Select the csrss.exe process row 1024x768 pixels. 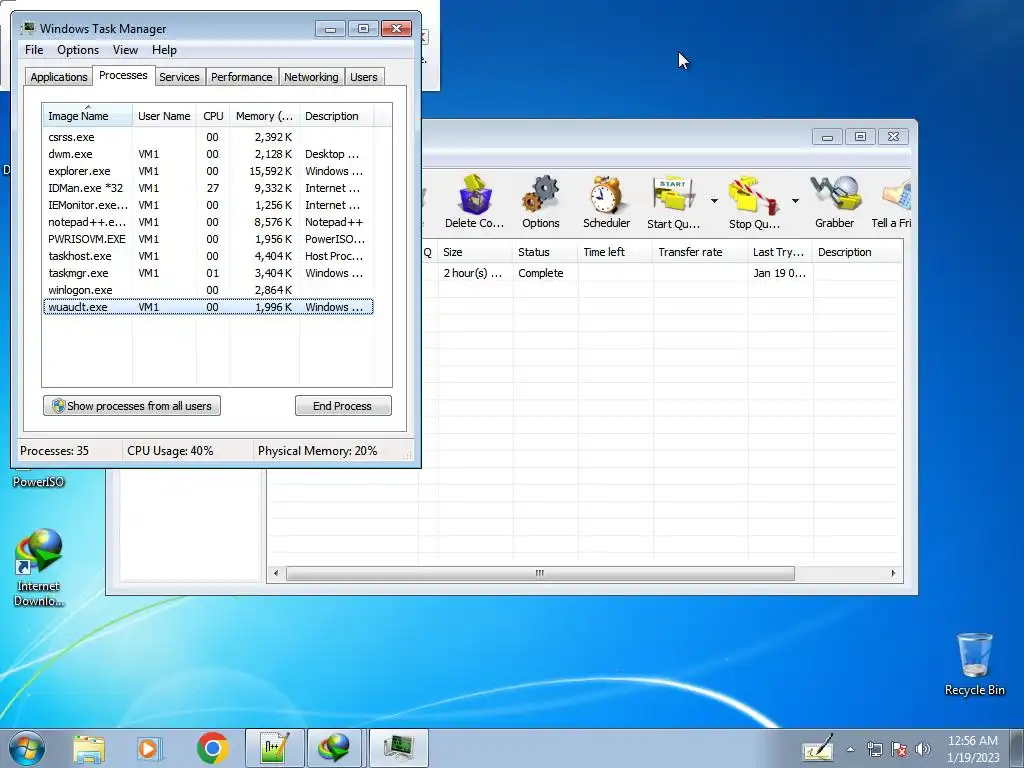click(208, 137)
